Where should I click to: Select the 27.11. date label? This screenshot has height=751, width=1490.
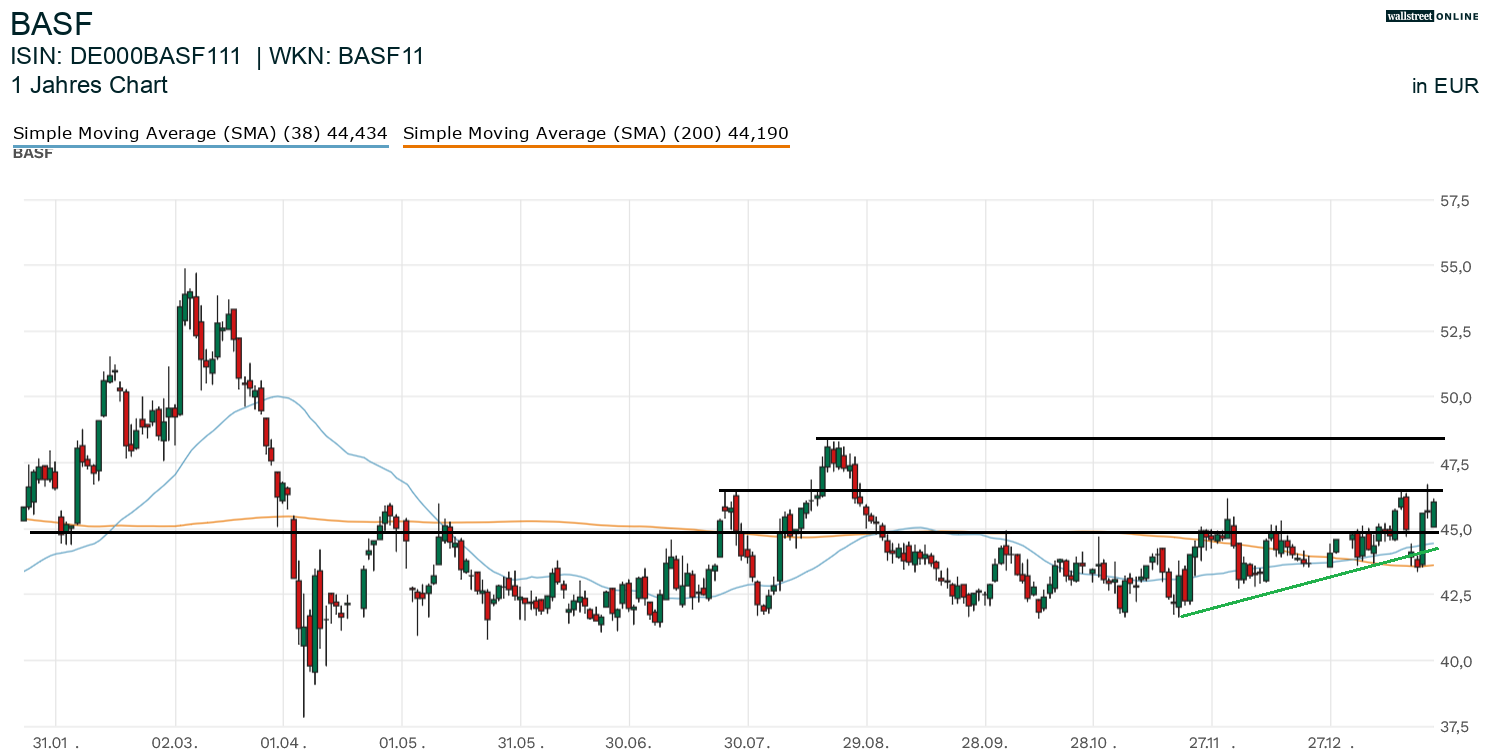tap(1212, 743)
